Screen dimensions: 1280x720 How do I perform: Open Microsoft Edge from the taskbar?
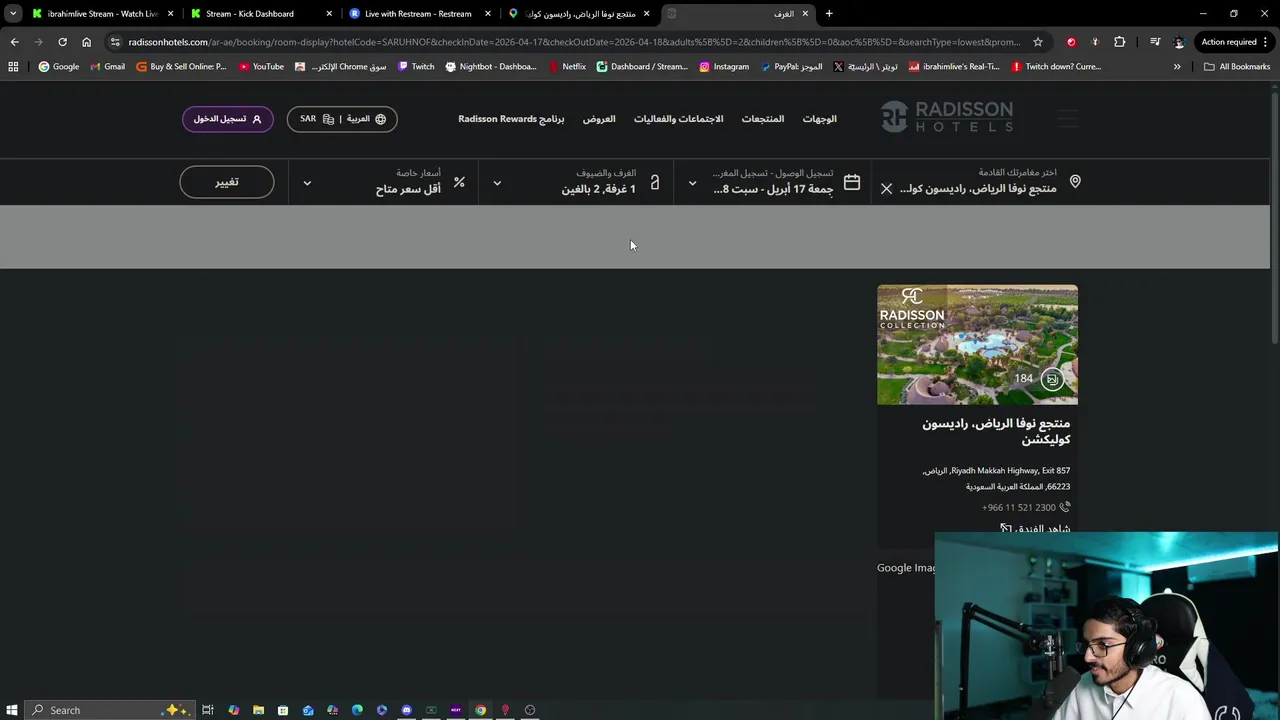click(357, 710)
